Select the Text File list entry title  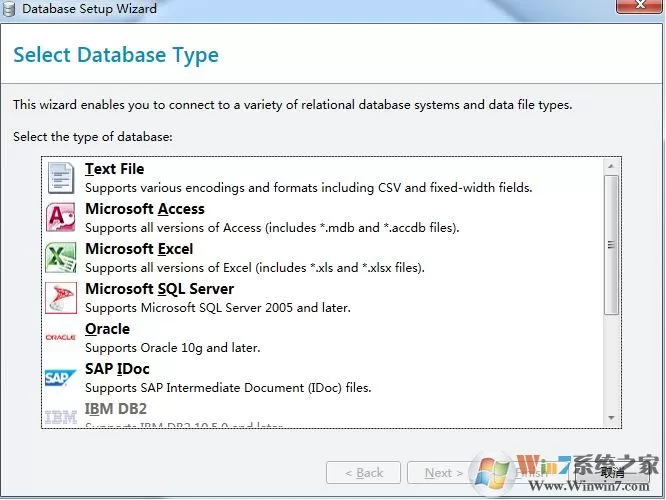point(114,169)
